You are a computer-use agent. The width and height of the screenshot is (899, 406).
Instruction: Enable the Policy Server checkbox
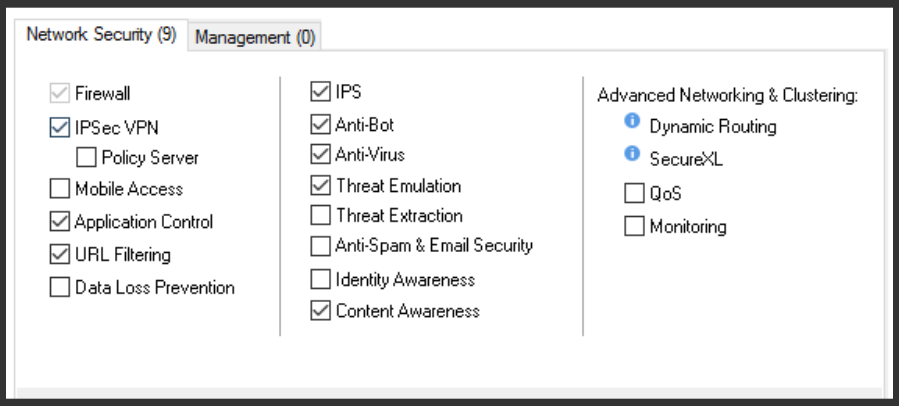(x=86, y=157)
